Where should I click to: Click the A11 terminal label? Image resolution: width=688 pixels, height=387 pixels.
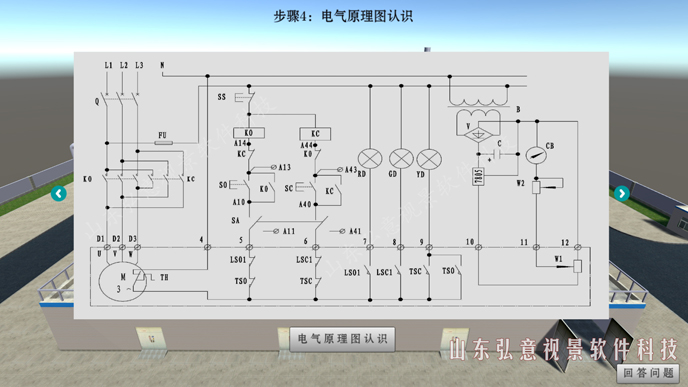(289, 231)
